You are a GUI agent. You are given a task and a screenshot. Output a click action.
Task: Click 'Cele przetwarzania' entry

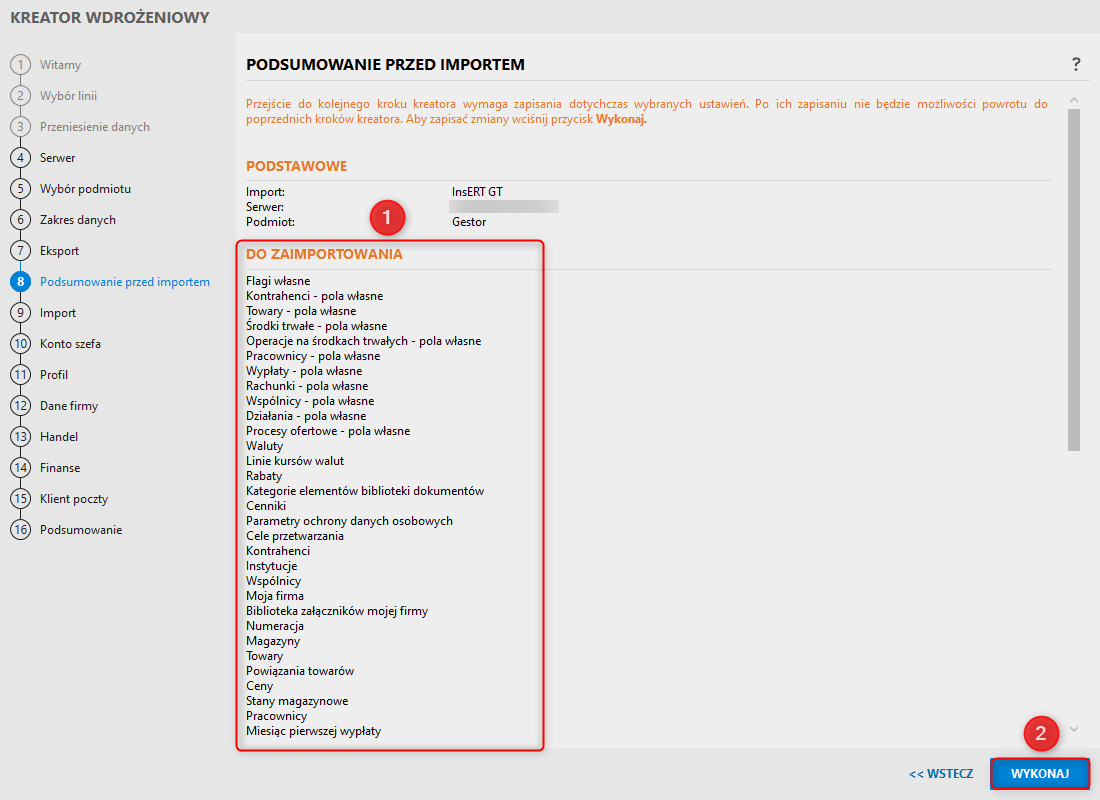295,535
